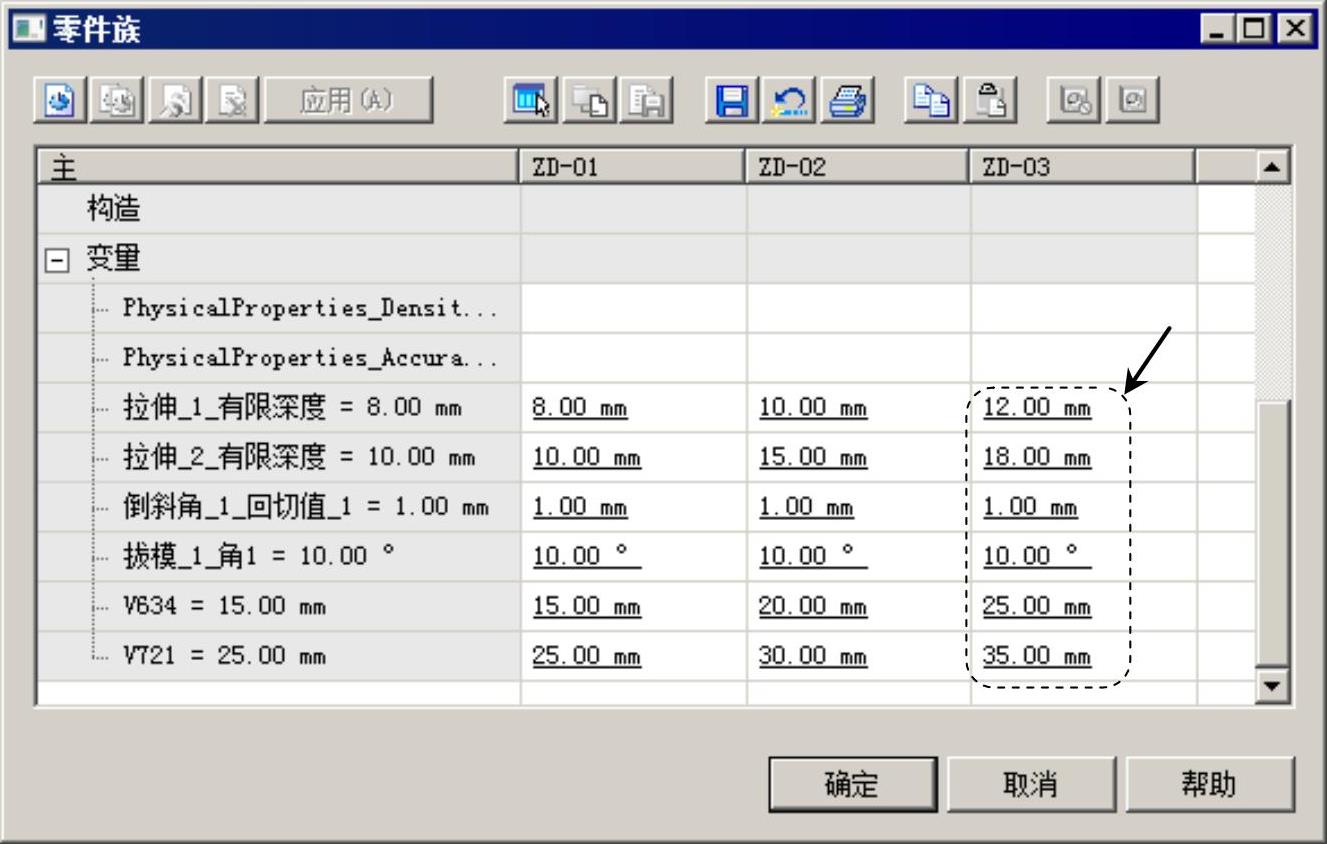Screen dimensions: 1327x844
Task: Click ZD-01 value 10.00 mm for 拉伸_2
Action: 586,458
